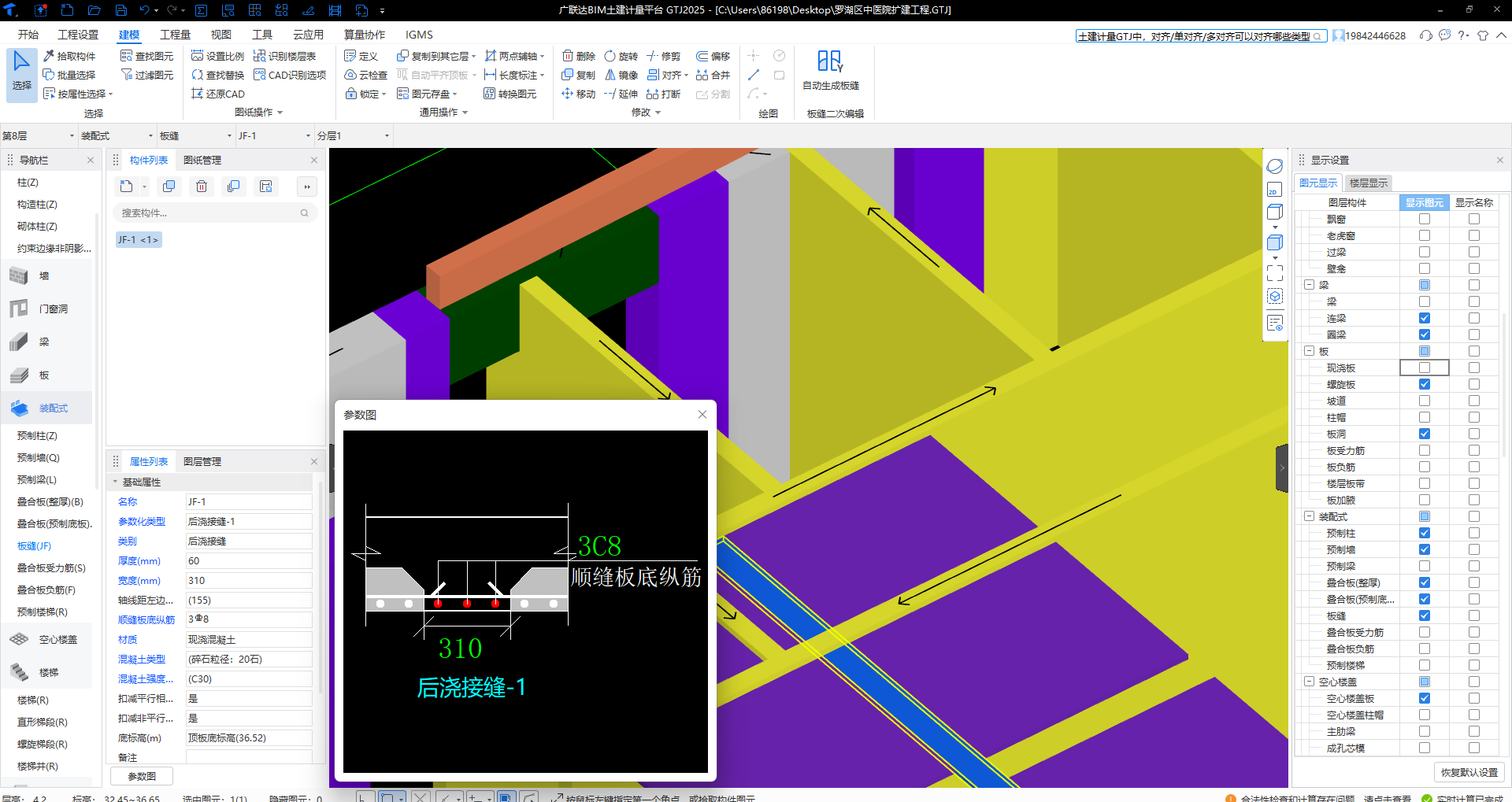Image resolution: width=1512 pixels, height=802 pixels.
Task: Toggle 显示图元 checkbox for 螺旋板
Action: pos(1425,384)
